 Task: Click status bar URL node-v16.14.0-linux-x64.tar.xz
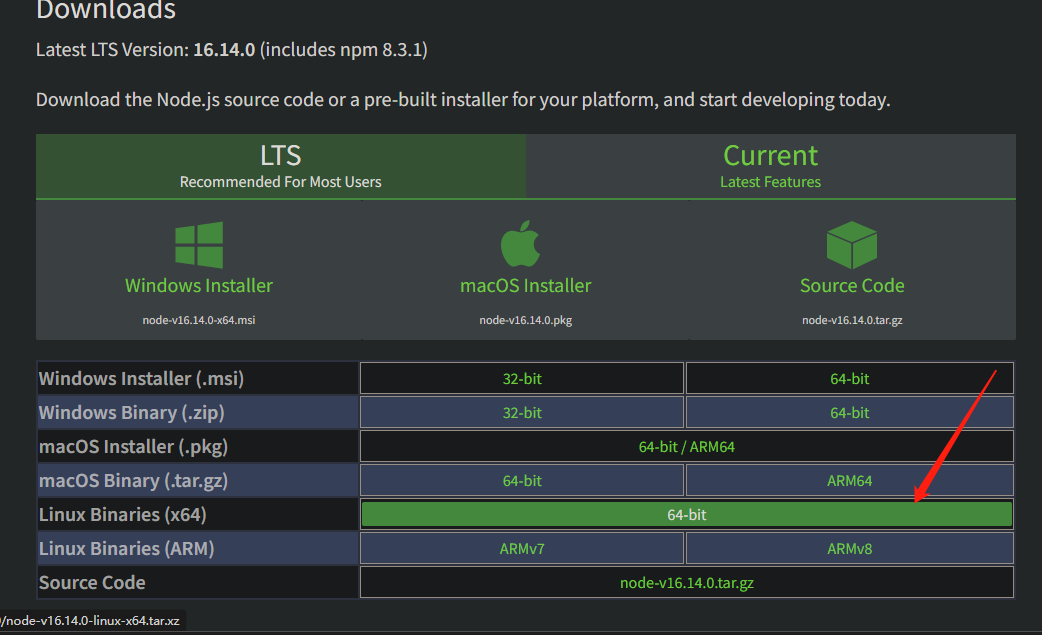point(90,621)
